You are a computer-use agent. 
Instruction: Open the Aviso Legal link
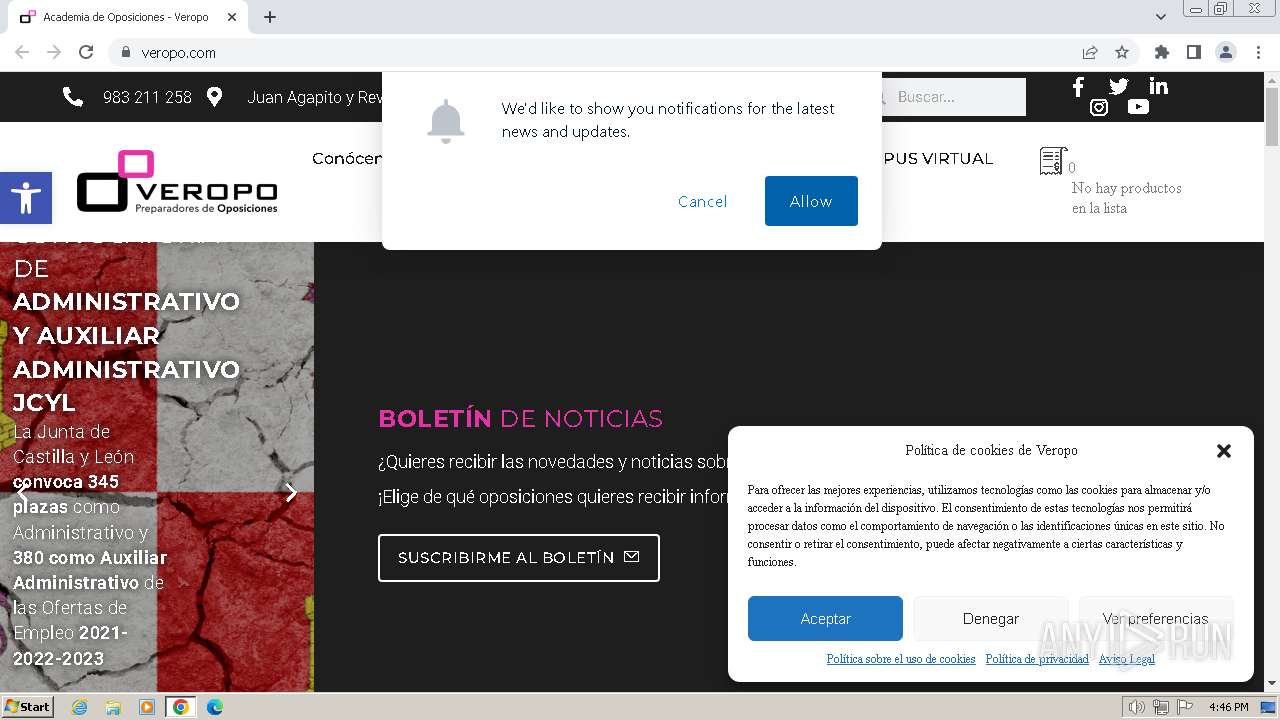tap(1126, 659)
